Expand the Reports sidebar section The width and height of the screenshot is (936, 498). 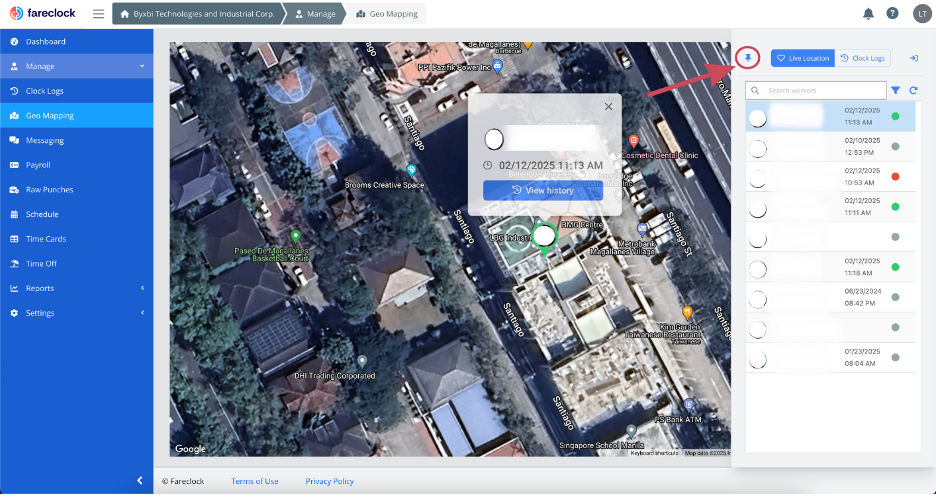pos(76,288)
